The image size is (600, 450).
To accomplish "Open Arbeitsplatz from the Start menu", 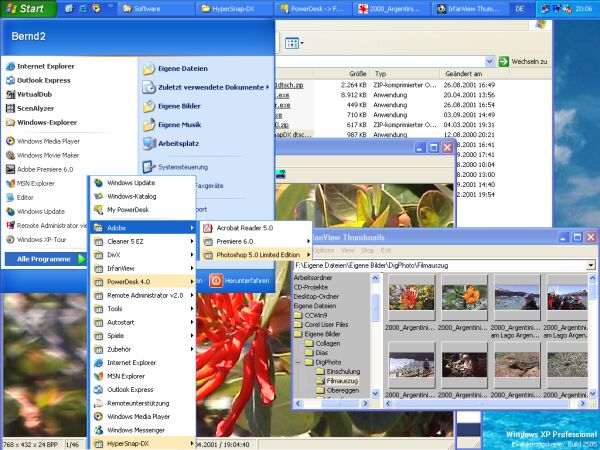I will point(171,143).
